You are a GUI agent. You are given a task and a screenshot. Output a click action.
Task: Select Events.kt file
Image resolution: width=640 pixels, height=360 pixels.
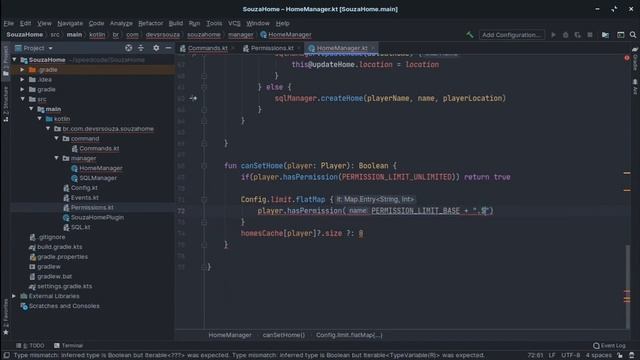pyautogui.click(x=84, y=198)
